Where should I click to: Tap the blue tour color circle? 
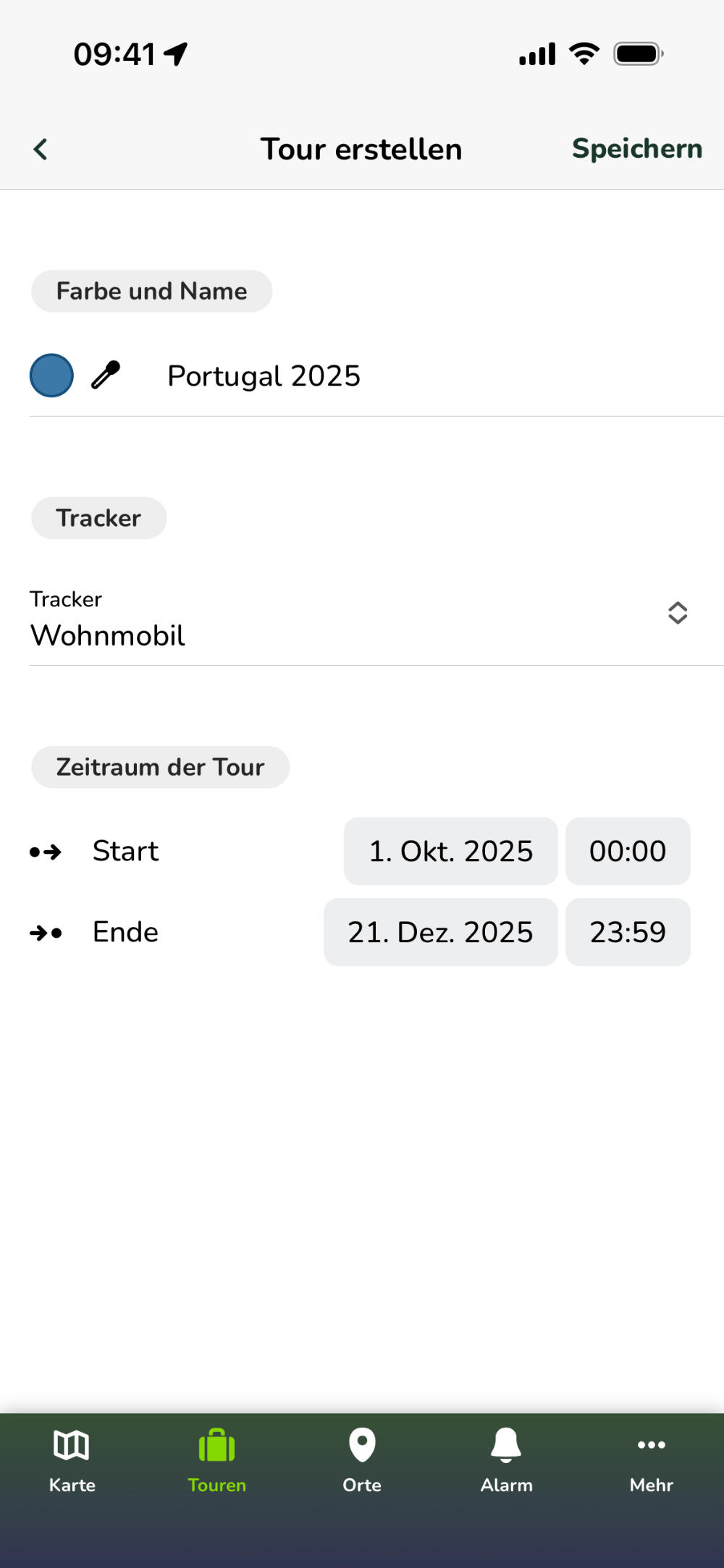pos(51,376)
